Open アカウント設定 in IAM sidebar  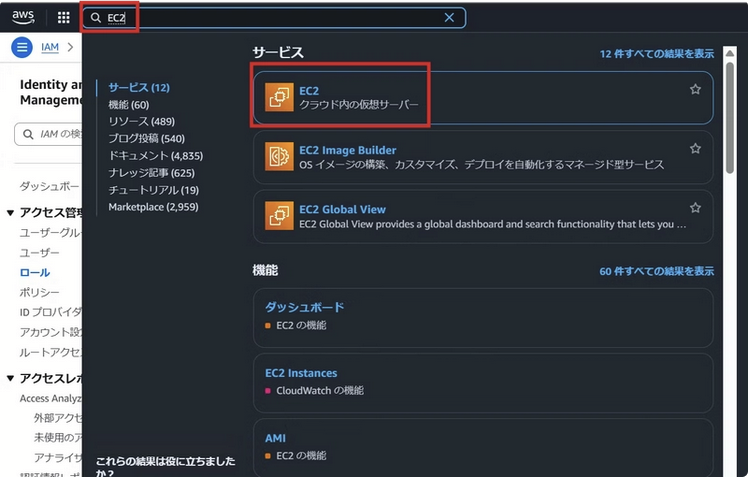coord(51,332)
